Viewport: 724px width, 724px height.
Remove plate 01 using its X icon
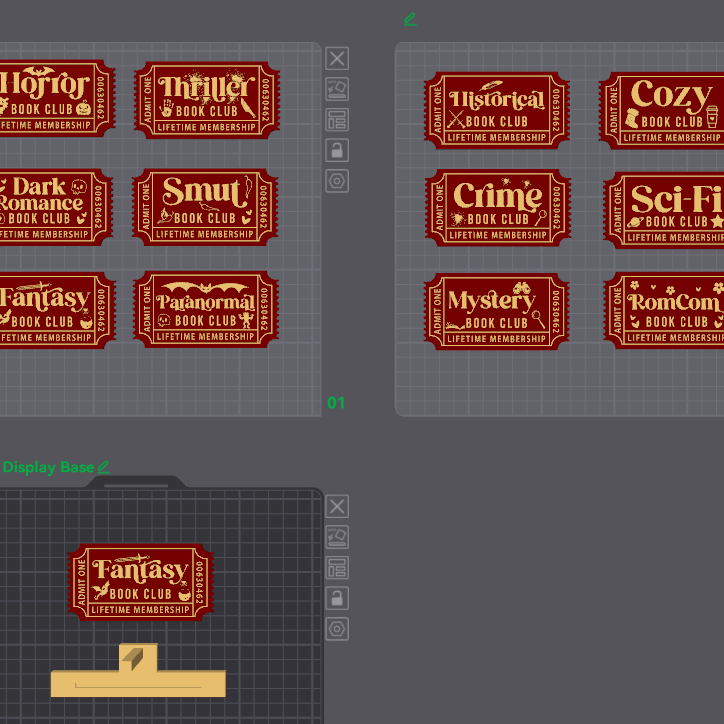click(337, 59)
